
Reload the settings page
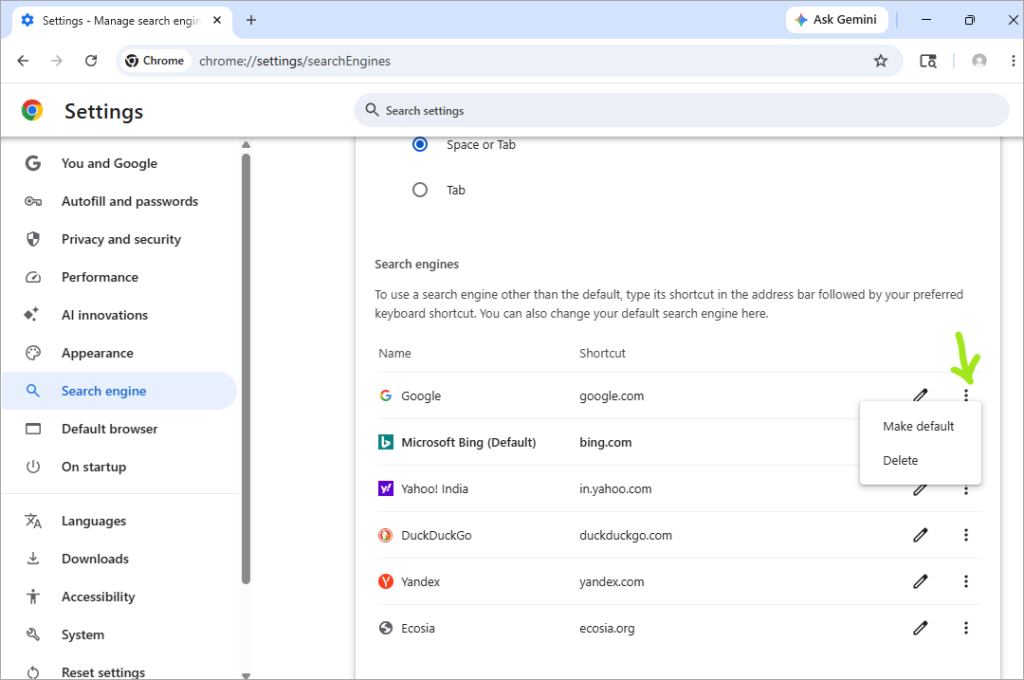tap(91, 61)
